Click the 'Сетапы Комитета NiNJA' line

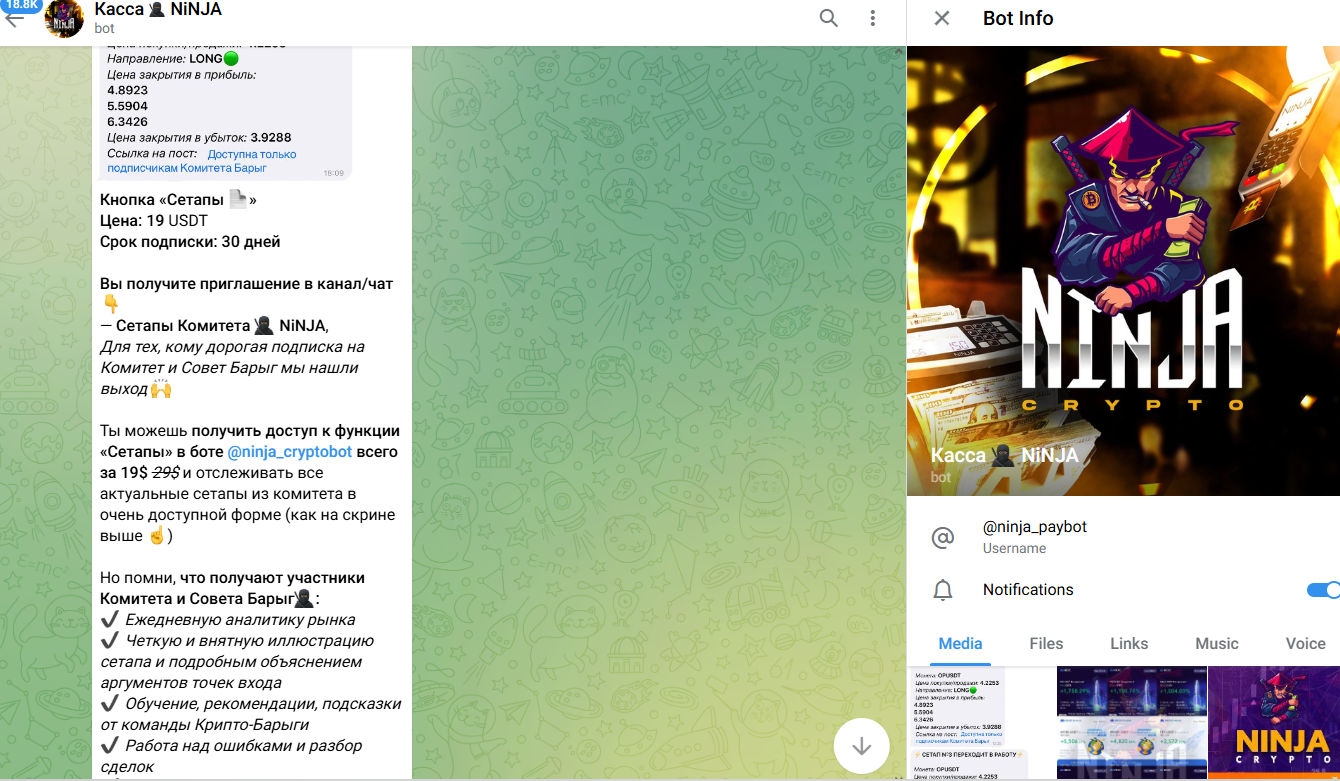(x=214, y=326)
